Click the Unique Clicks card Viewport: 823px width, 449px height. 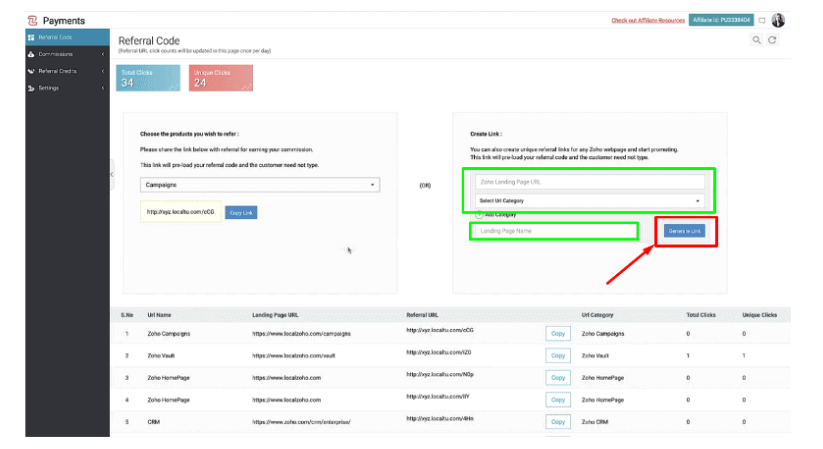[x=220, y=78]
